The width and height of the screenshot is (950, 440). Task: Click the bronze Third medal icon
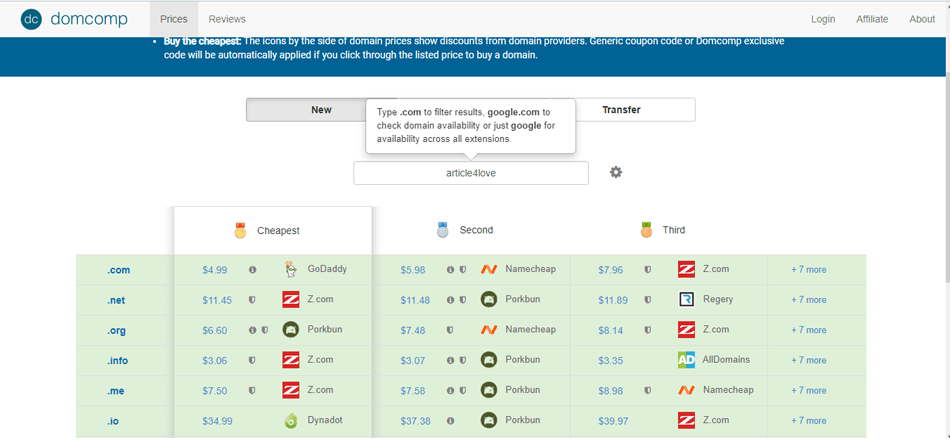pyautogui.click(x=646, y=230)
